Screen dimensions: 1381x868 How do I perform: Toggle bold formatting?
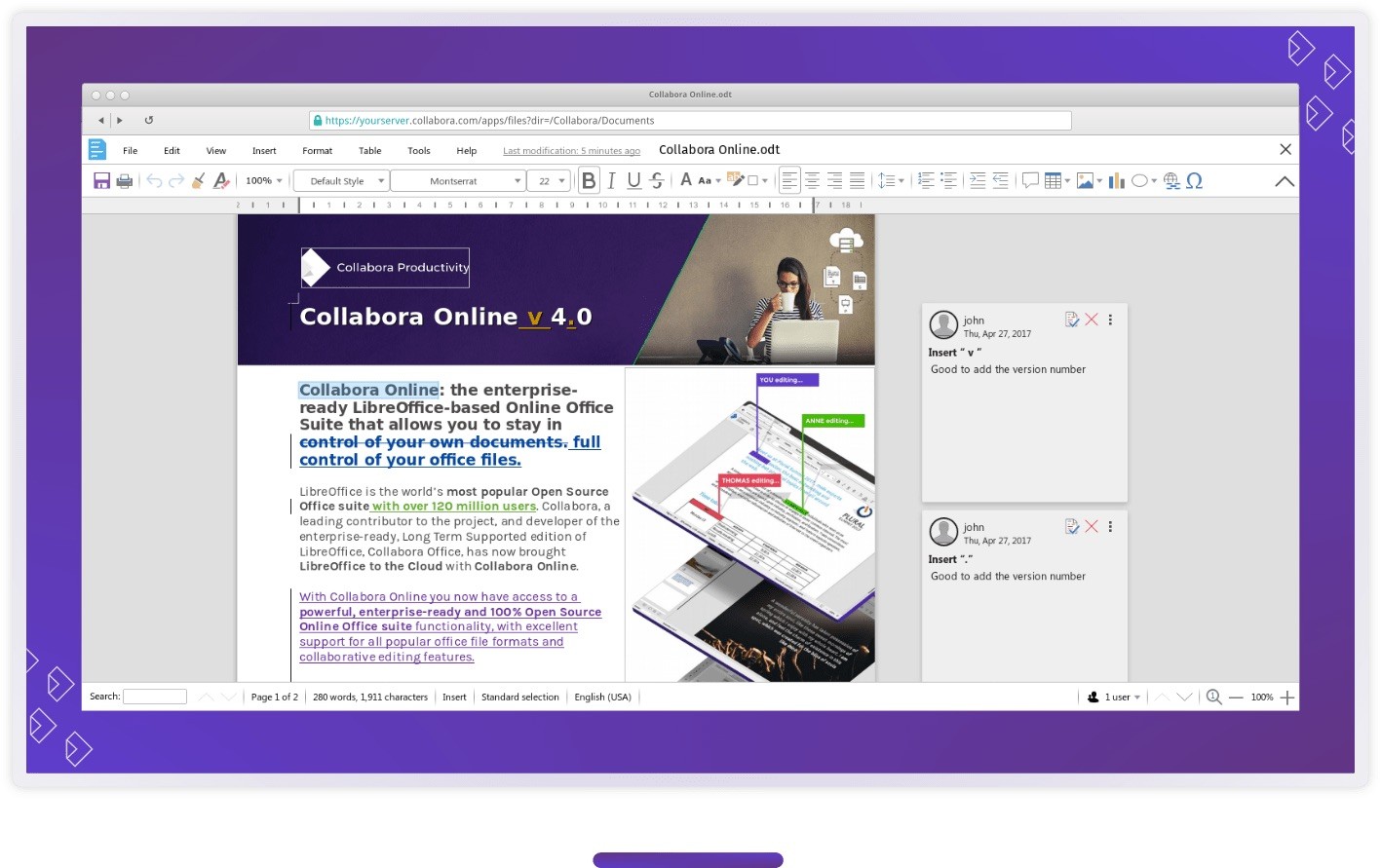click(589, 180)
